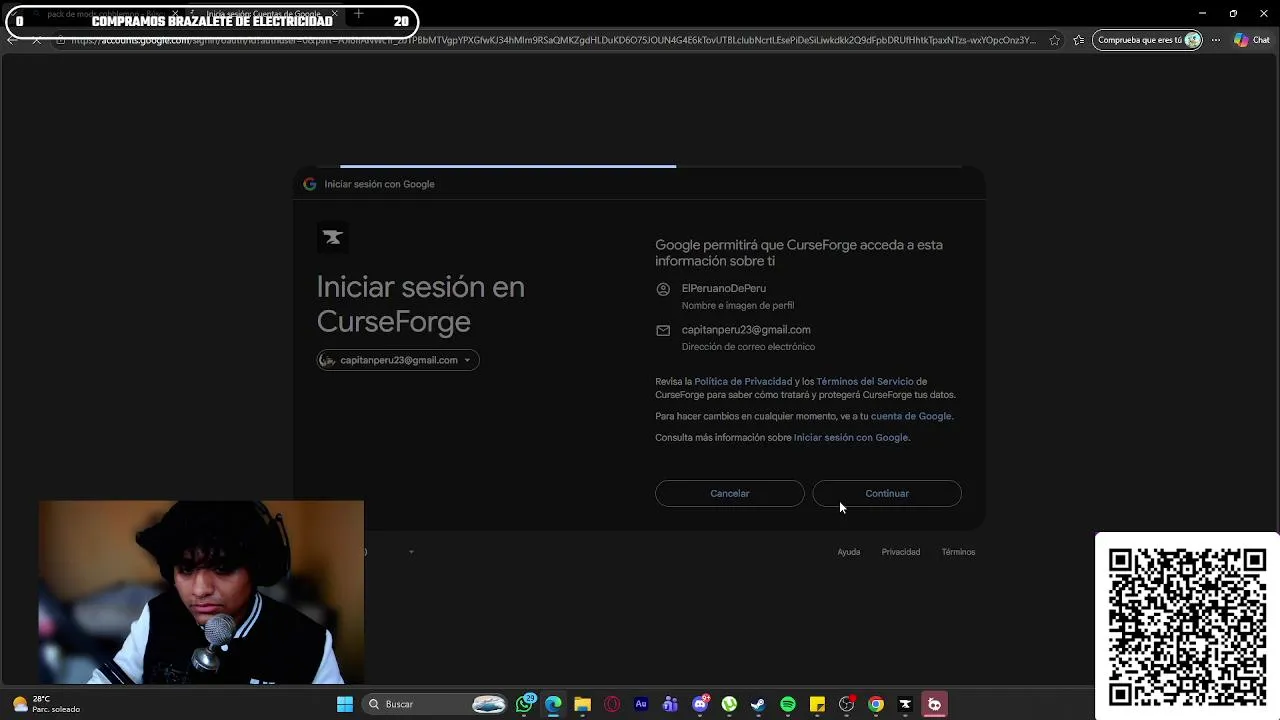Open the Términos del Servicio link
Screen dimensions: 1280x720
(865, 381)
